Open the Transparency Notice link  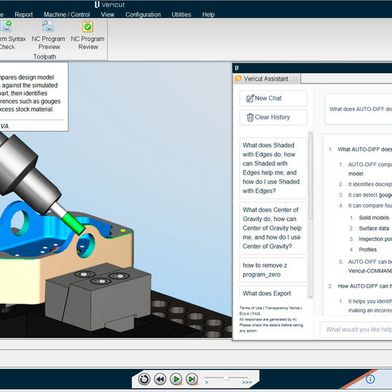(282, 308)
